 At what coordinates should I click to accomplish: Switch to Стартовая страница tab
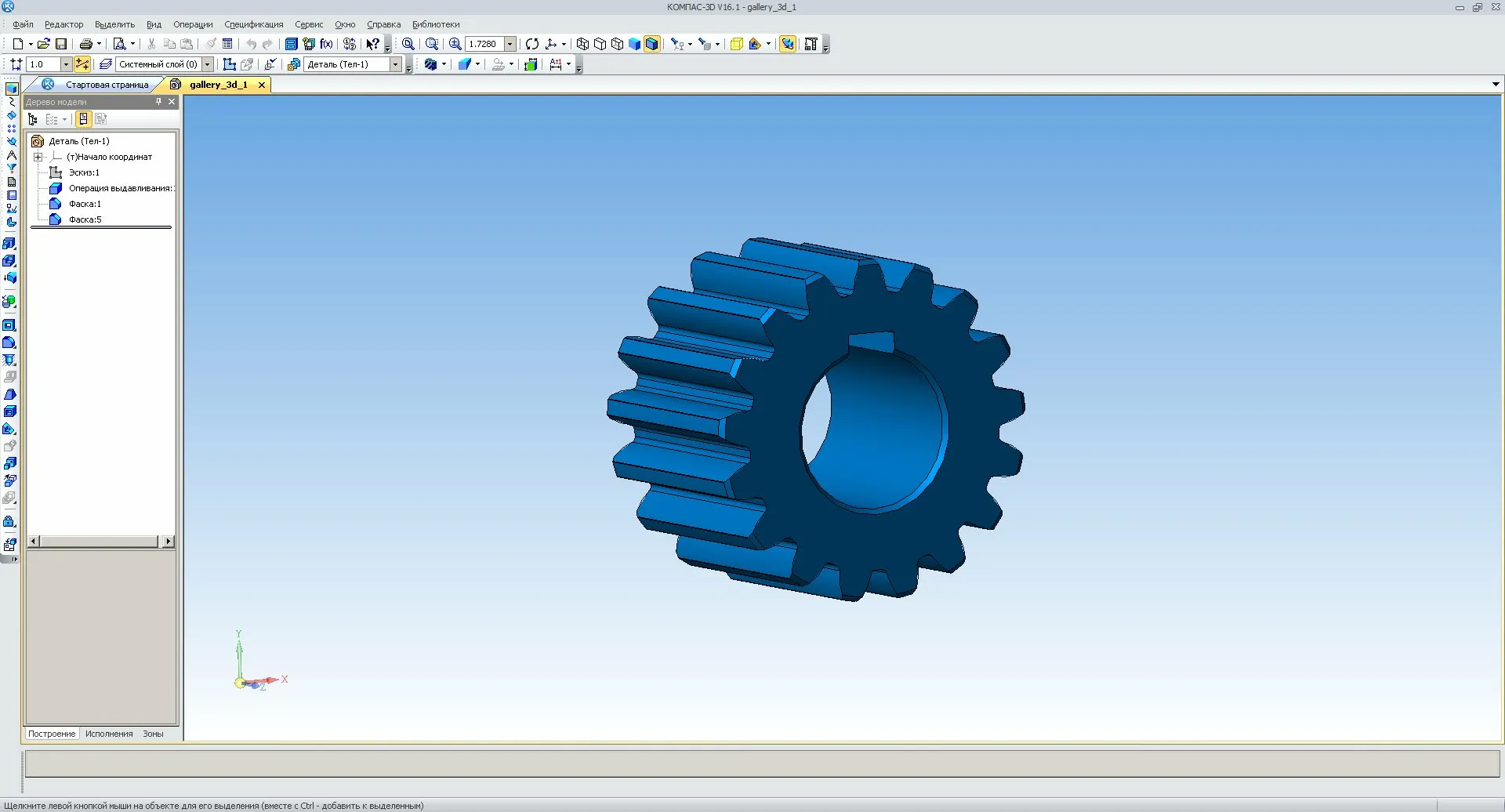coord(107,85)
